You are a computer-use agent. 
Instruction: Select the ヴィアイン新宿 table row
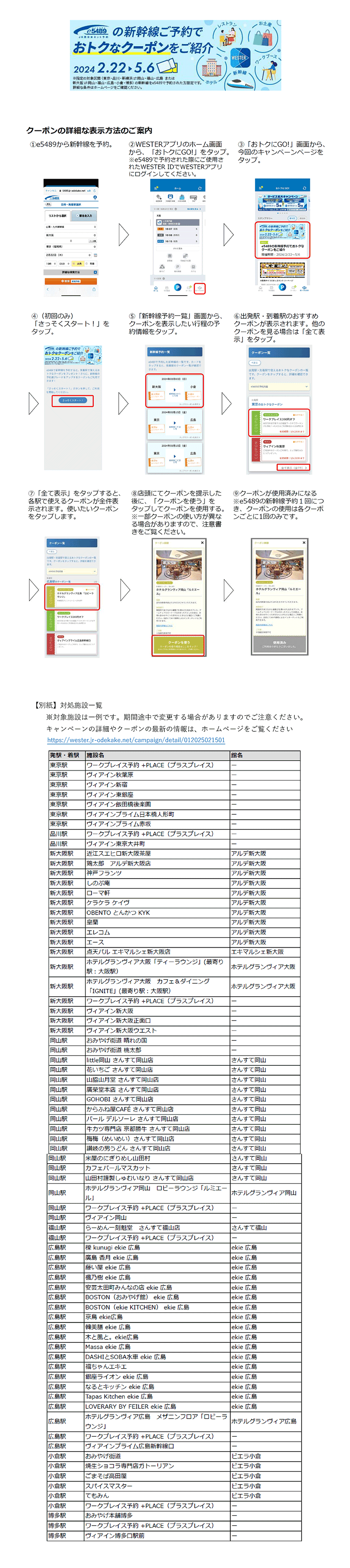[174, 785]
